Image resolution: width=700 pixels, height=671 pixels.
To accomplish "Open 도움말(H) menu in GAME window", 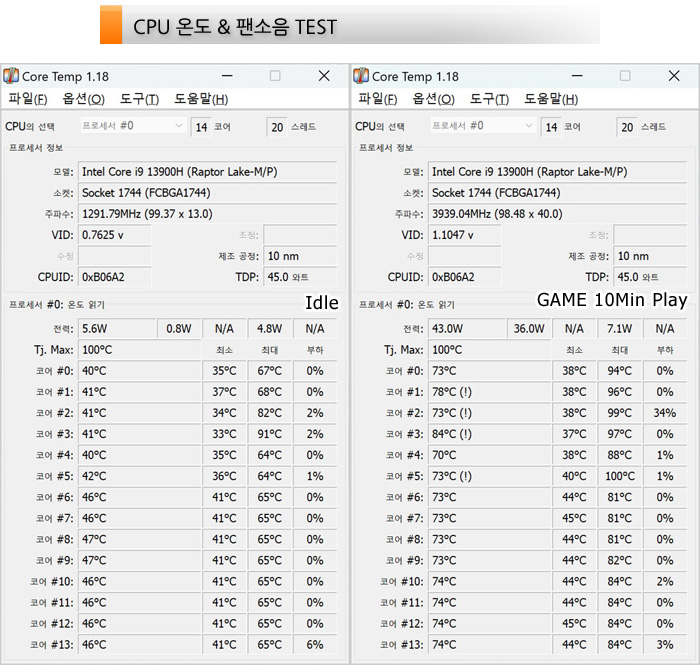I will click(551, 99).
